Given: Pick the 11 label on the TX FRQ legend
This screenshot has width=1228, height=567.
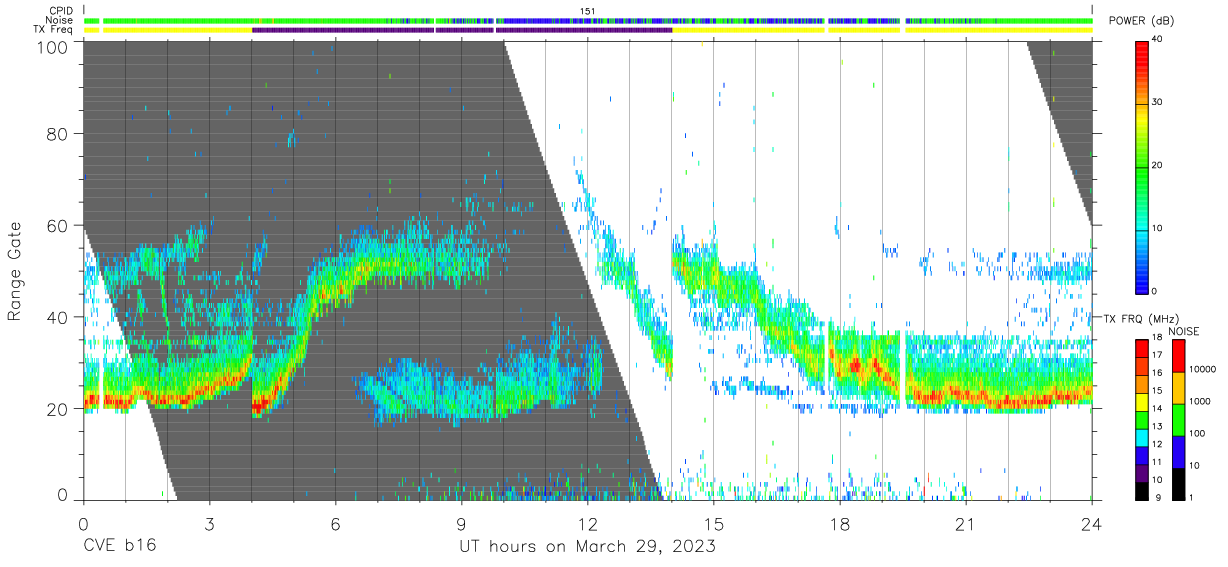Looking at the screenshot, I should click(x=1157, y=462).
